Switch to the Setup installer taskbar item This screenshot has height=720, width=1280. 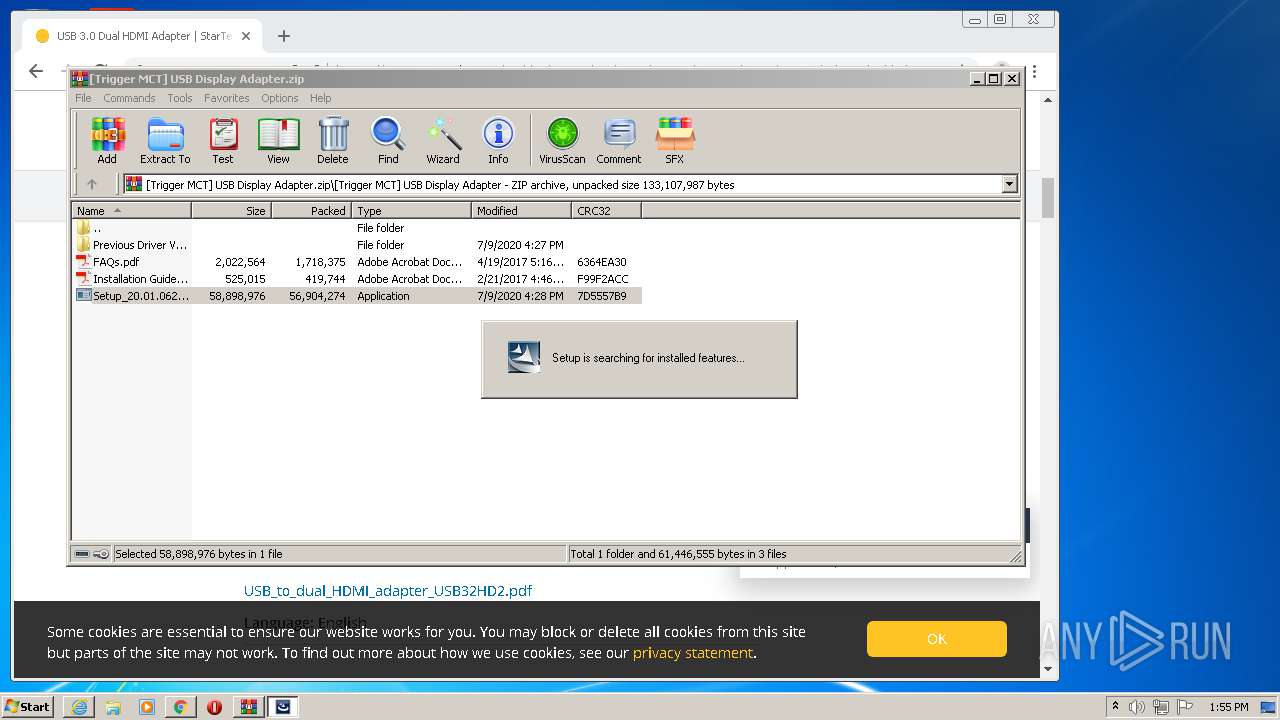pyautogui.click(x=283, y=707)
